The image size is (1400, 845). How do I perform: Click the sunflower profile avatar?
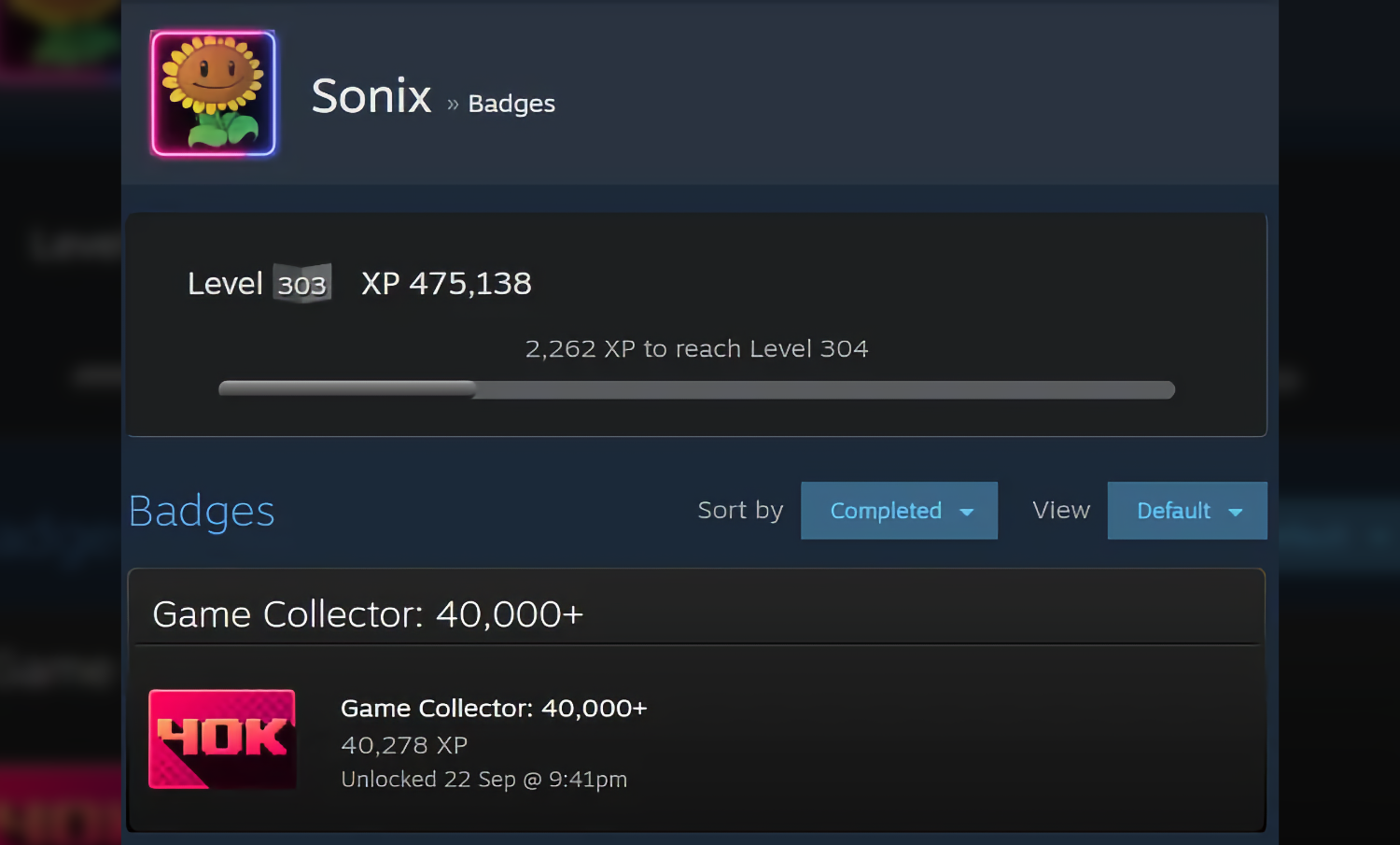point(214,93)
